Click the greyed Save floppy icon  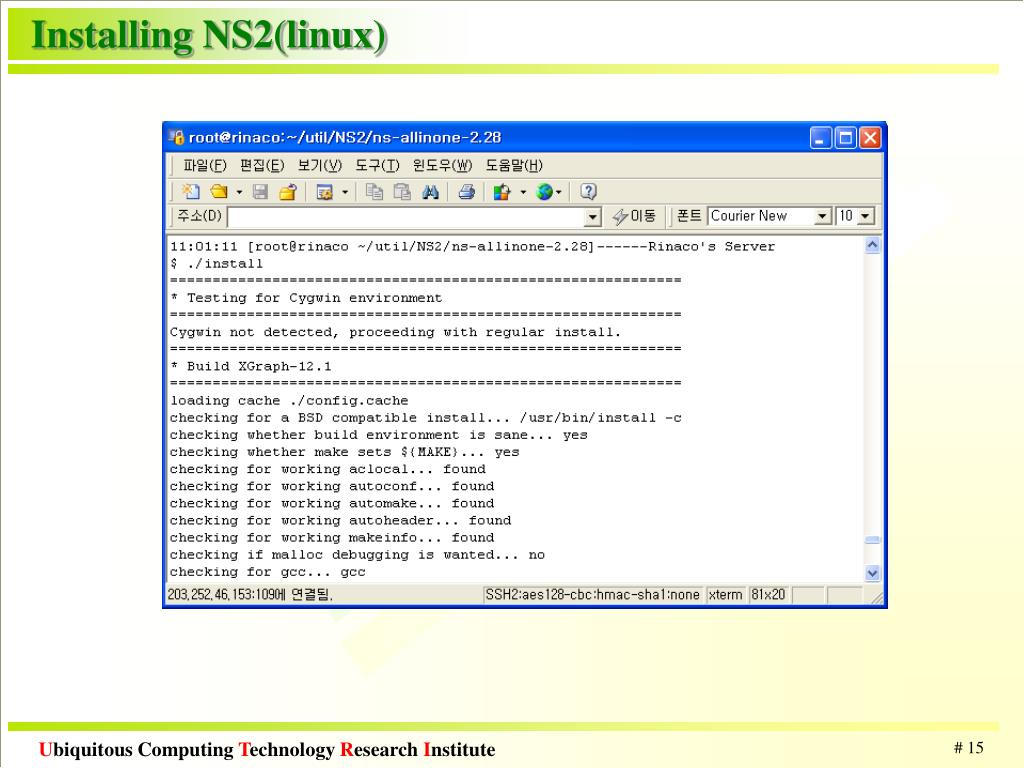[x=260, y=191]
